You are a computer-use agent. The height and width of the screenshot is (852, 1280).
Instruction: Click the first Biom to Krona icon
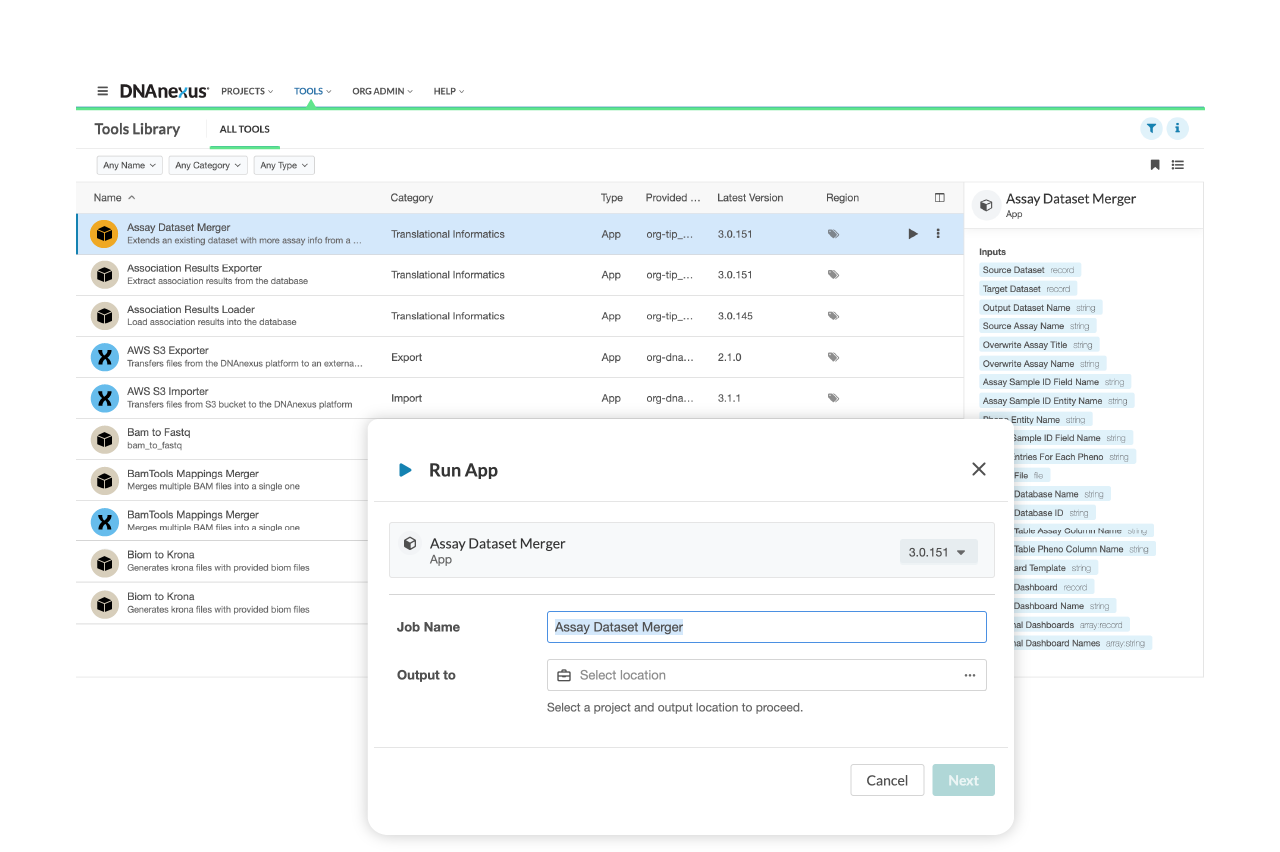point(105,562)
